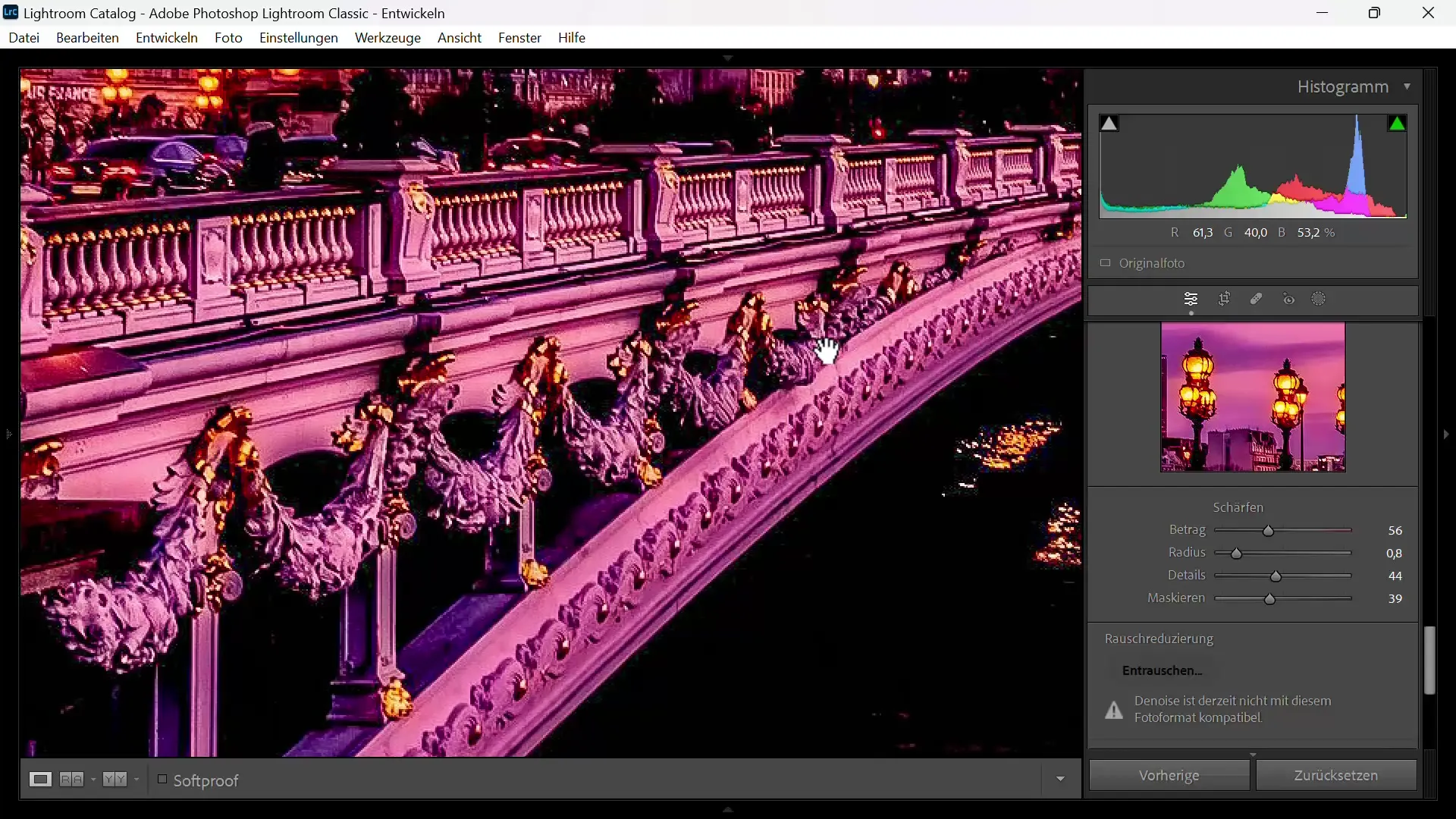The width and height of the screenshot is (1456, 819).
Task: Click the Lightroom Classic app icon in title bar
Action: (x=11, y=13)
